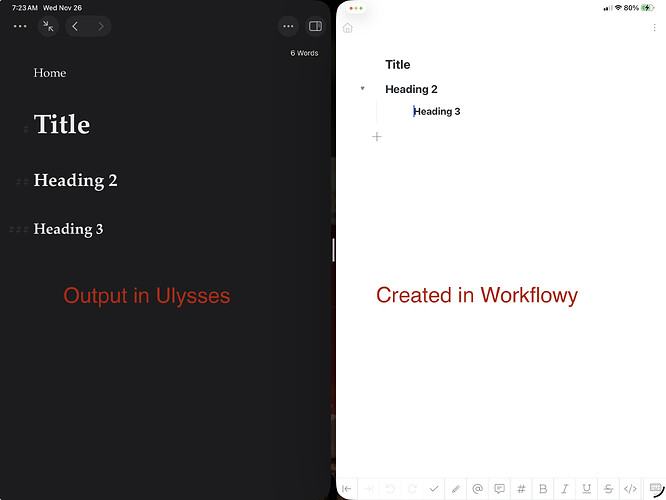Collapse the Heading 2 bullet triangle
The height and width of the screenshot is (500, 666).
point(363,89)
